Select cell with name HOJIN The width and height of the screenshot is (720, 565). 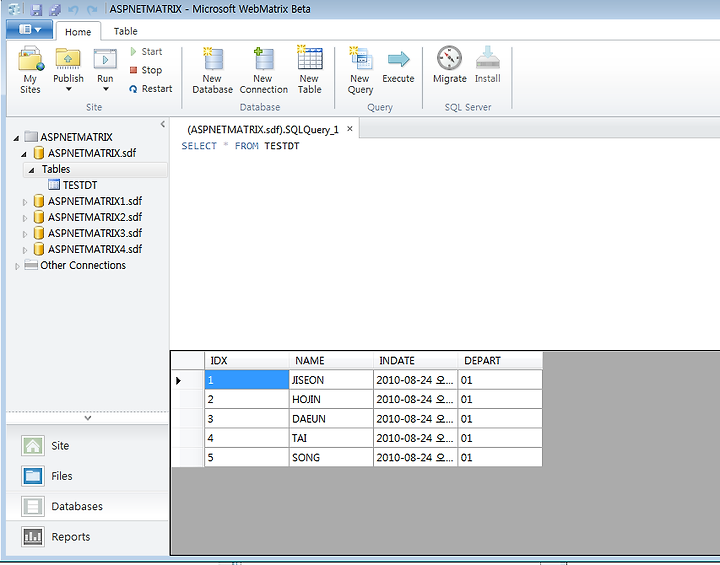[x=331, y=399]
